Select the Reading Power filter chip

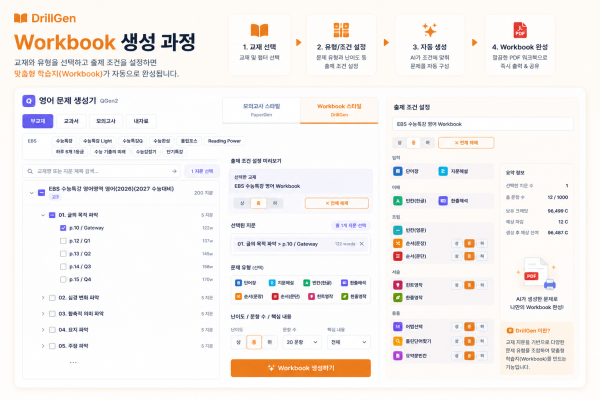(224, 141)
